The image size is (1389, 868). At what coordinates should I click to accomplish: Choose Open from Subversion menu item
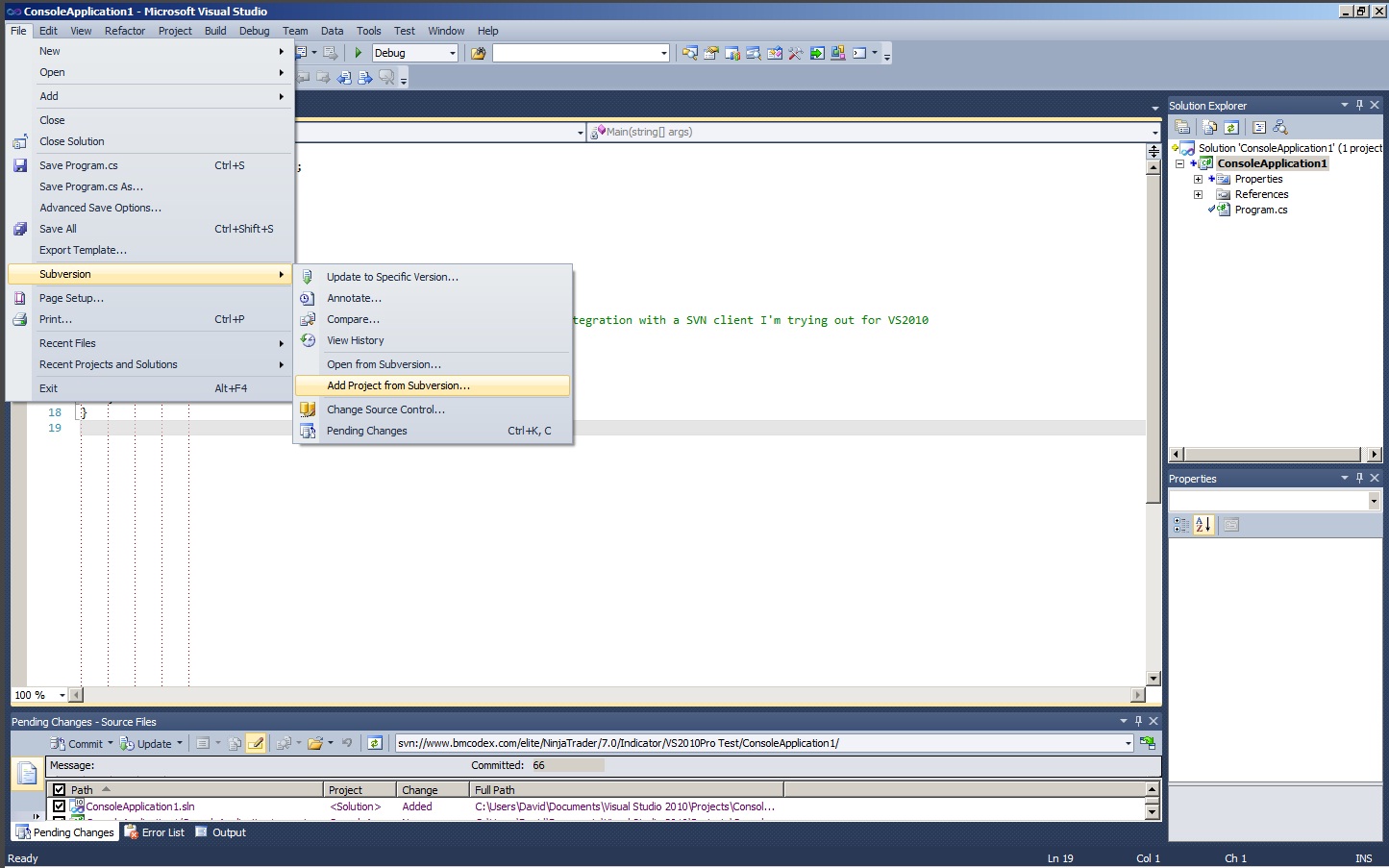click(433, 364)
